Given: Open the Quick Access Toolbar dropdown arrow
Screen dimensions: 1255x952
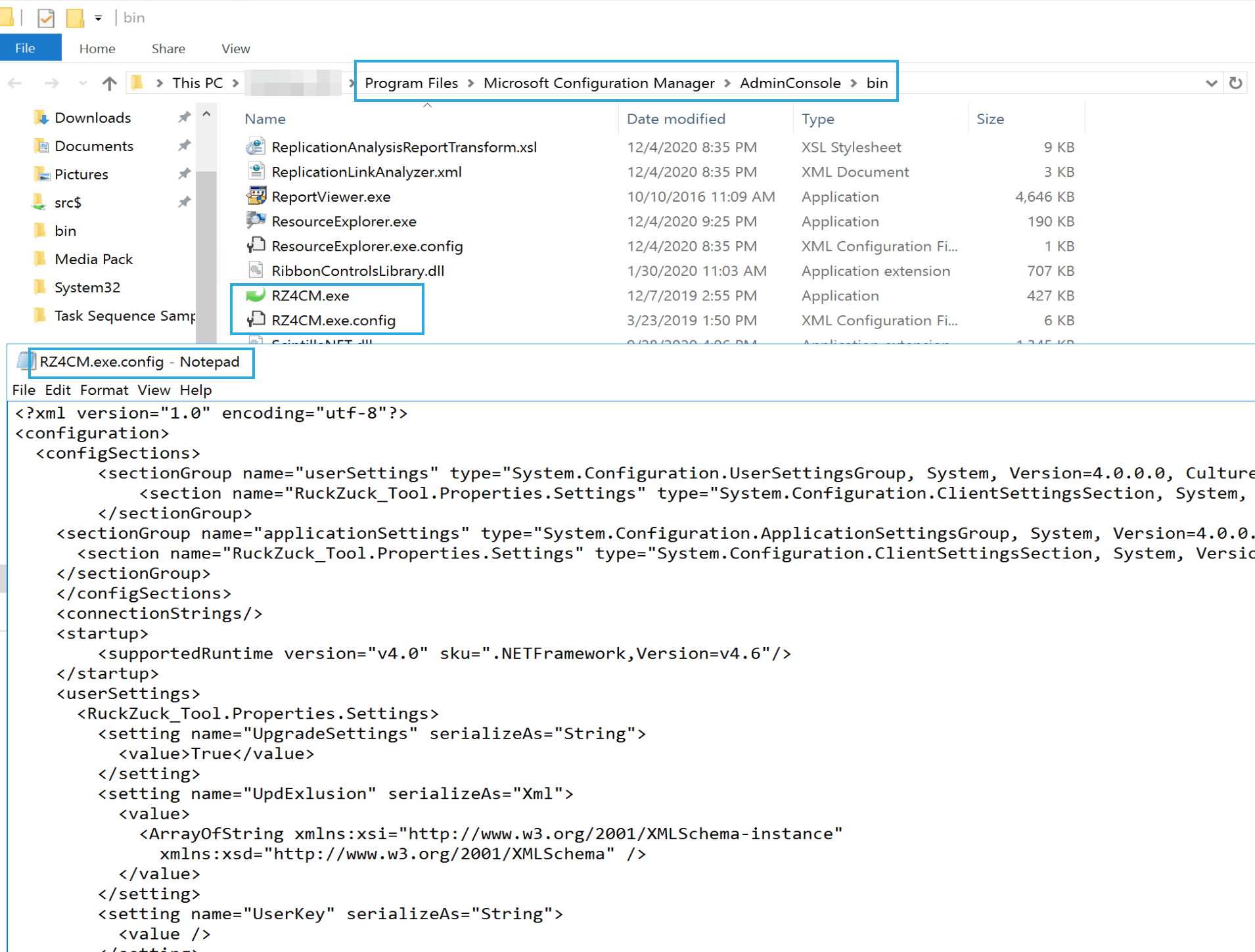Looking at the screenshot, I should pos(98,18).
